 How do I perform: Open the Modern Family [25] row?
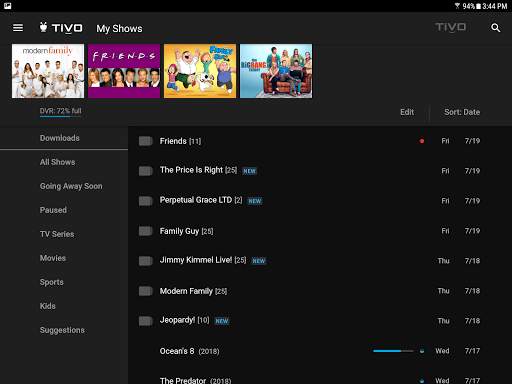tap(320, 291)
